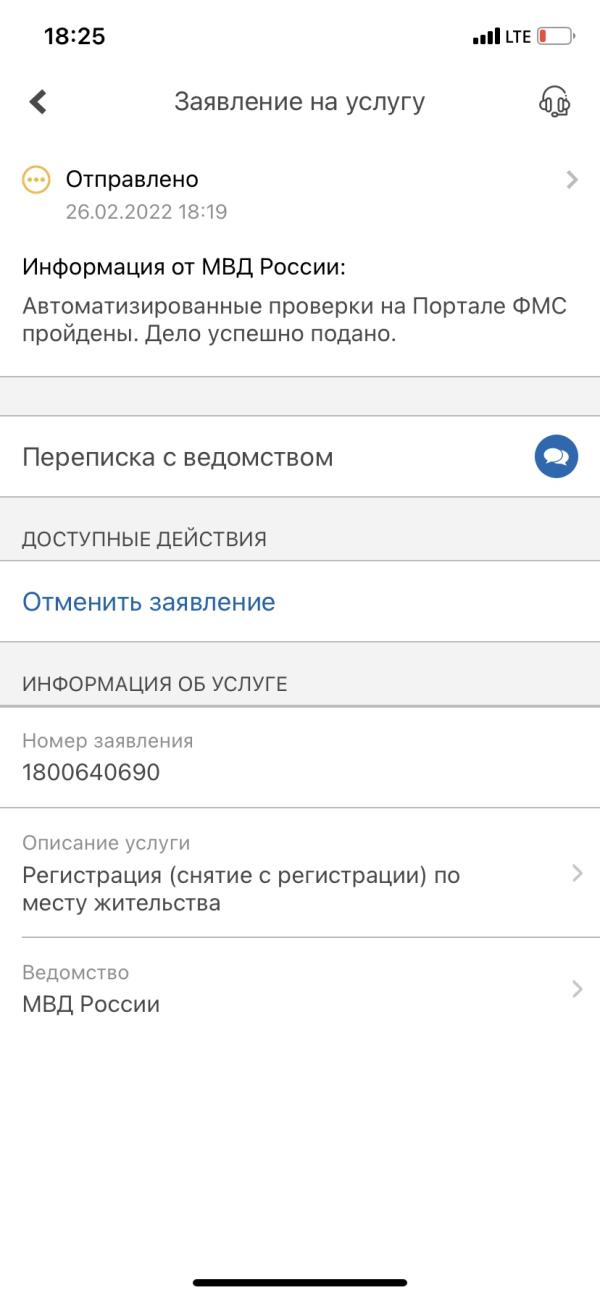Screen dimensions: 600x1297
Task: Open chat bubble icon for correspondence
Action: pos(557,457)
